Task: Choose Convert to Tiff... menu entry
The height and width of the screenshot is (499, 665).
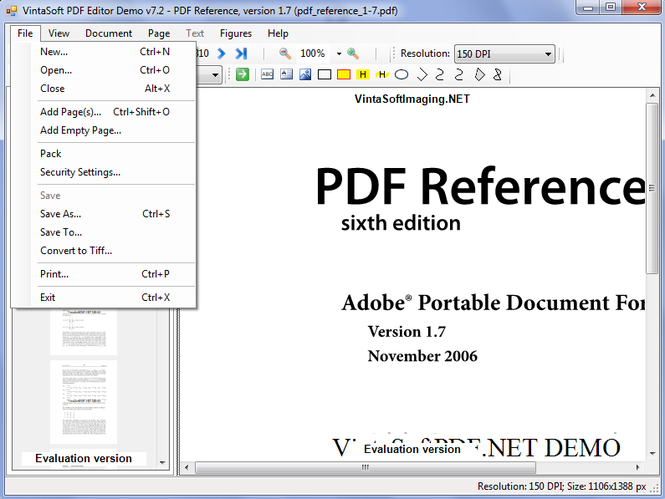Action: click(x=104, y=251)
